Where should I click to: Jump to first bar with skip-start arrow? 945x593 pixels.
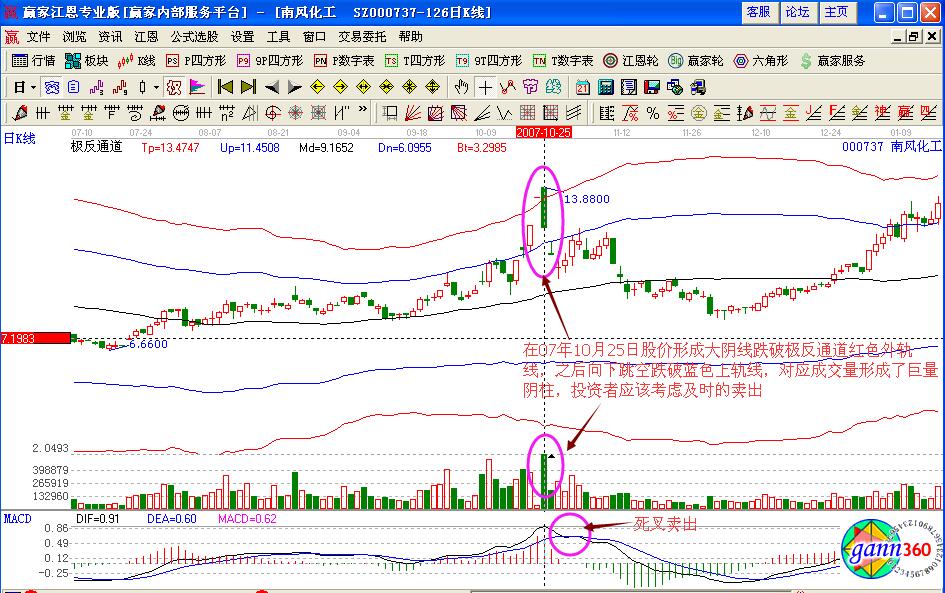tap(226, 87)
